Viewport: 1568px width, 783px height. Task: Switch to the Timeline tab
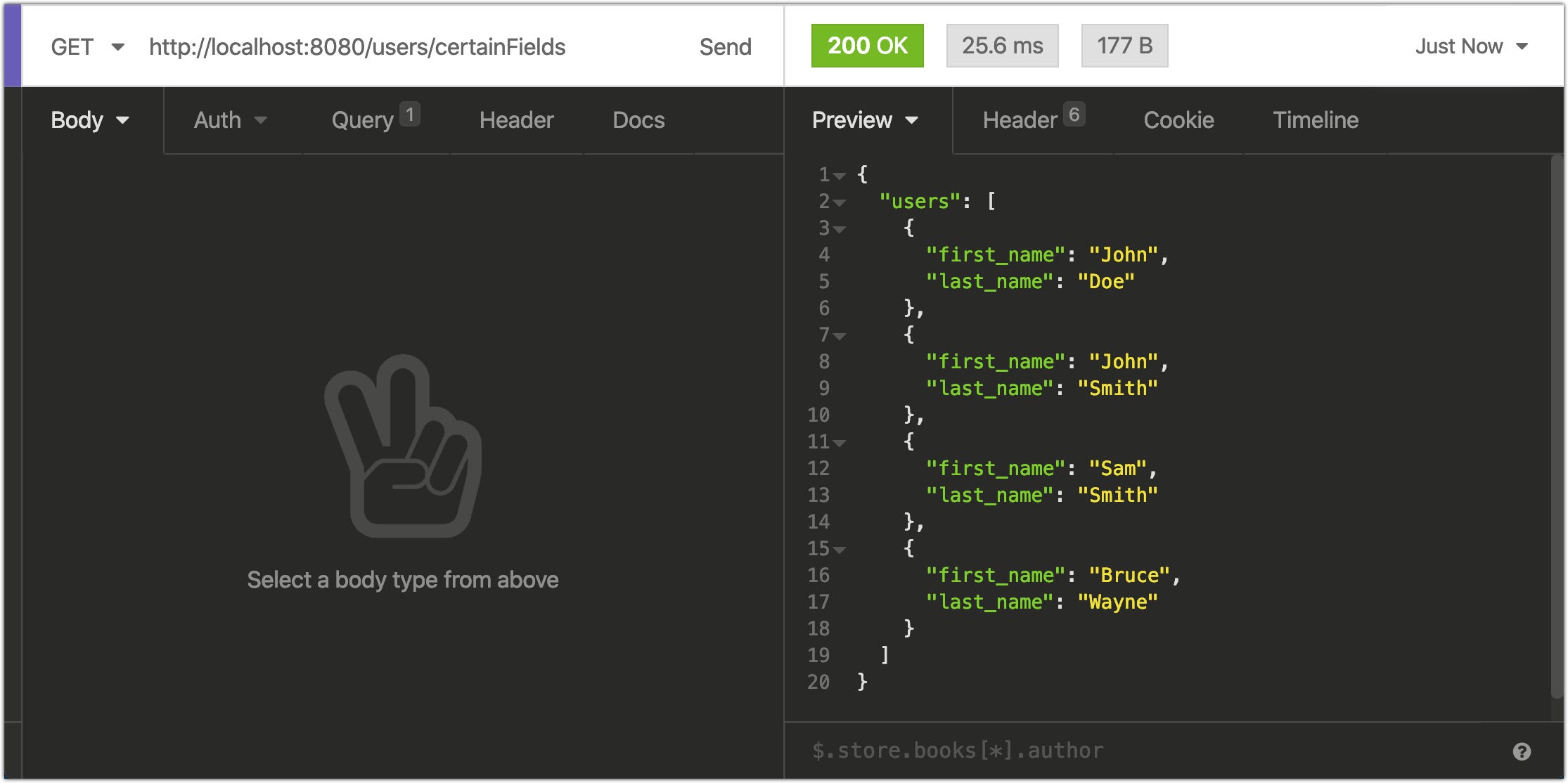[x=1316, y=120]
